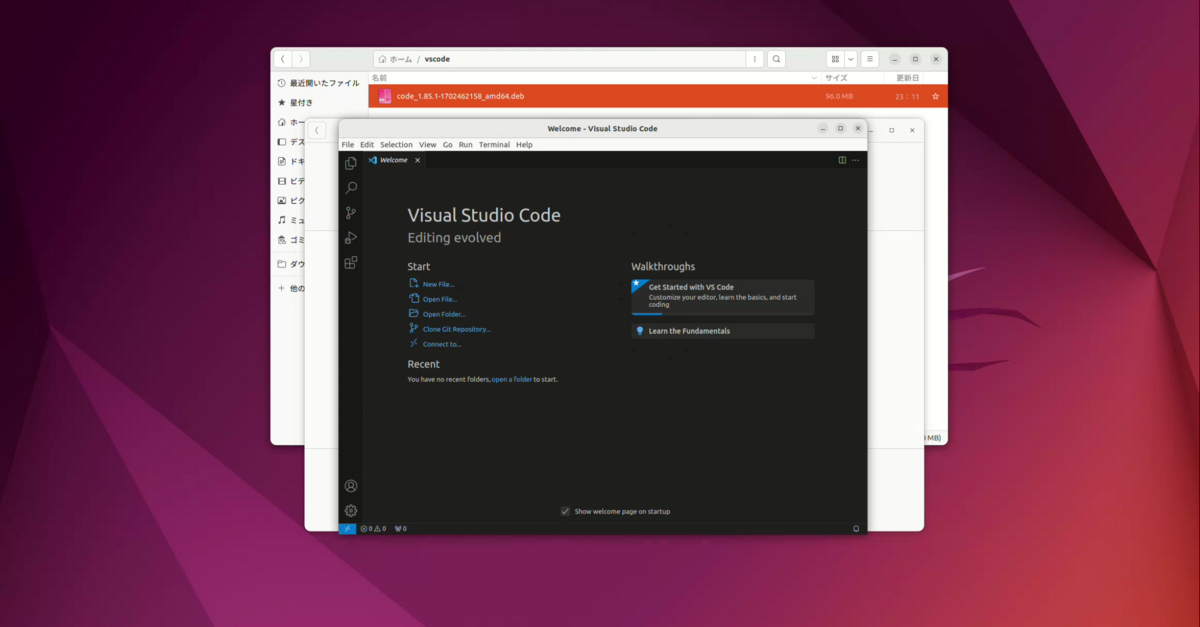1200x627 pixels.
Task: Open the Trash entry in the Files sidebar
Action: (291, 240)
